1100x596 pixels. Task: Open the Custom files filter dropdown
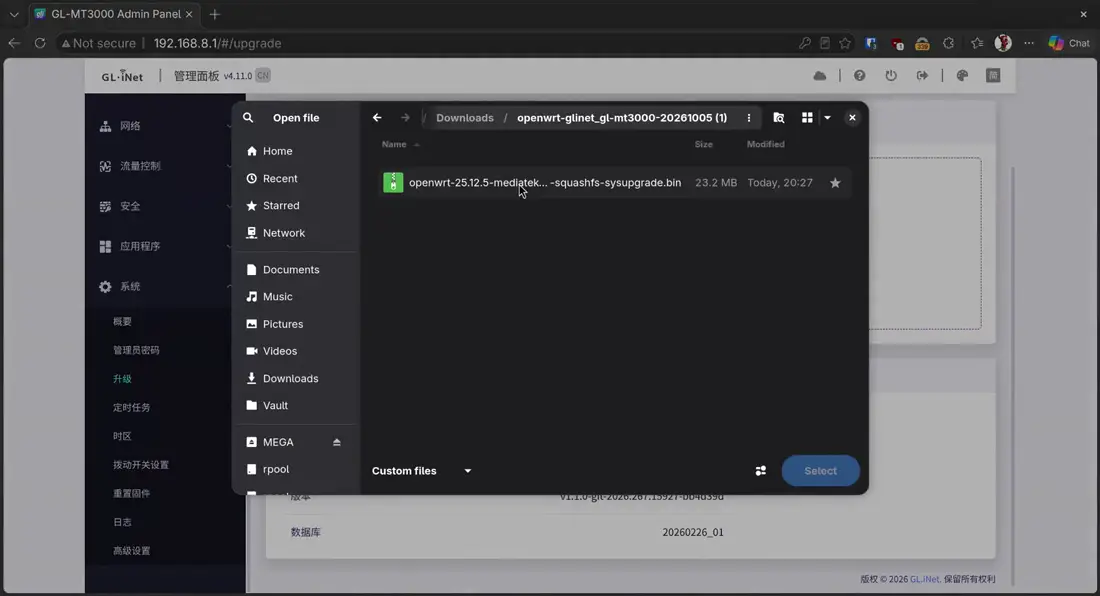point(422,471)
